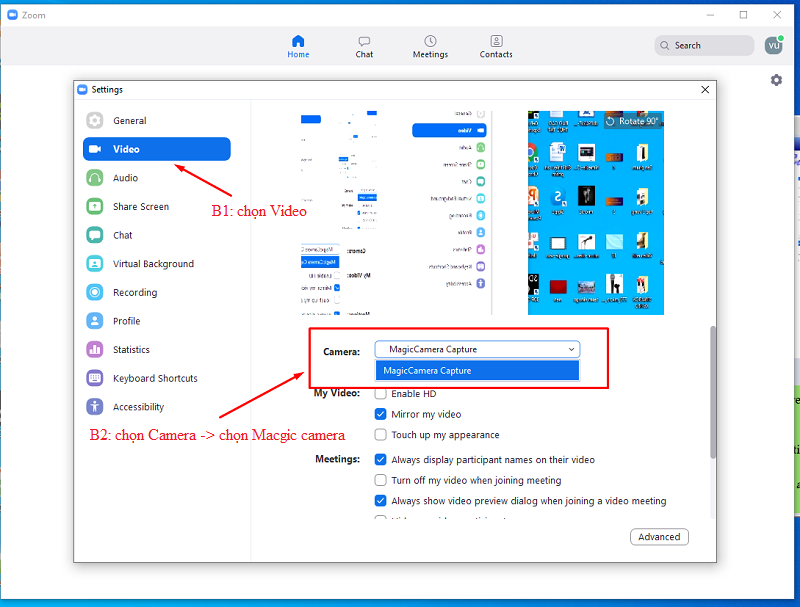
Task: Switch to Chat tab in Zoom header
Action: point(364,46)
